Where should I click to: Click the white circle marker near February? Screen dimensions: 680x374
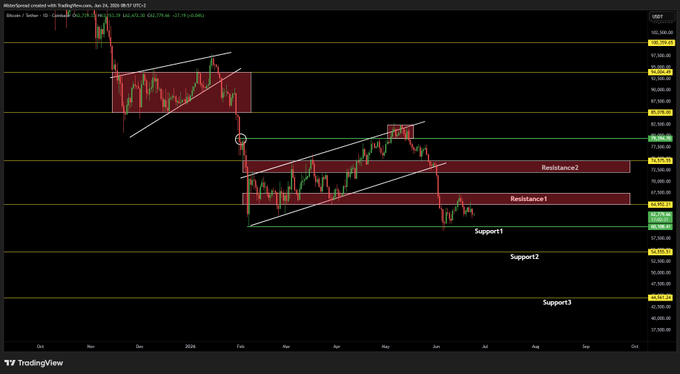pyautogui.click(x=241, y=139)
